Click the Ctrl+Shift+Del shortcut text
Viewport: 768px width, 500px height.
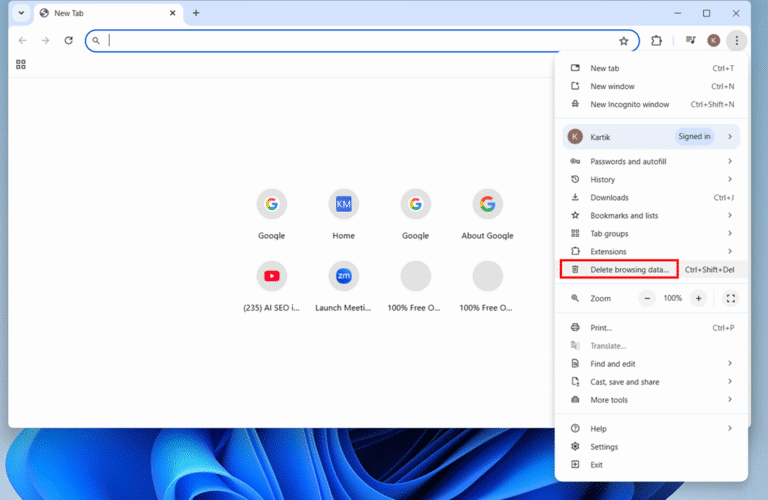pos(709,270)
